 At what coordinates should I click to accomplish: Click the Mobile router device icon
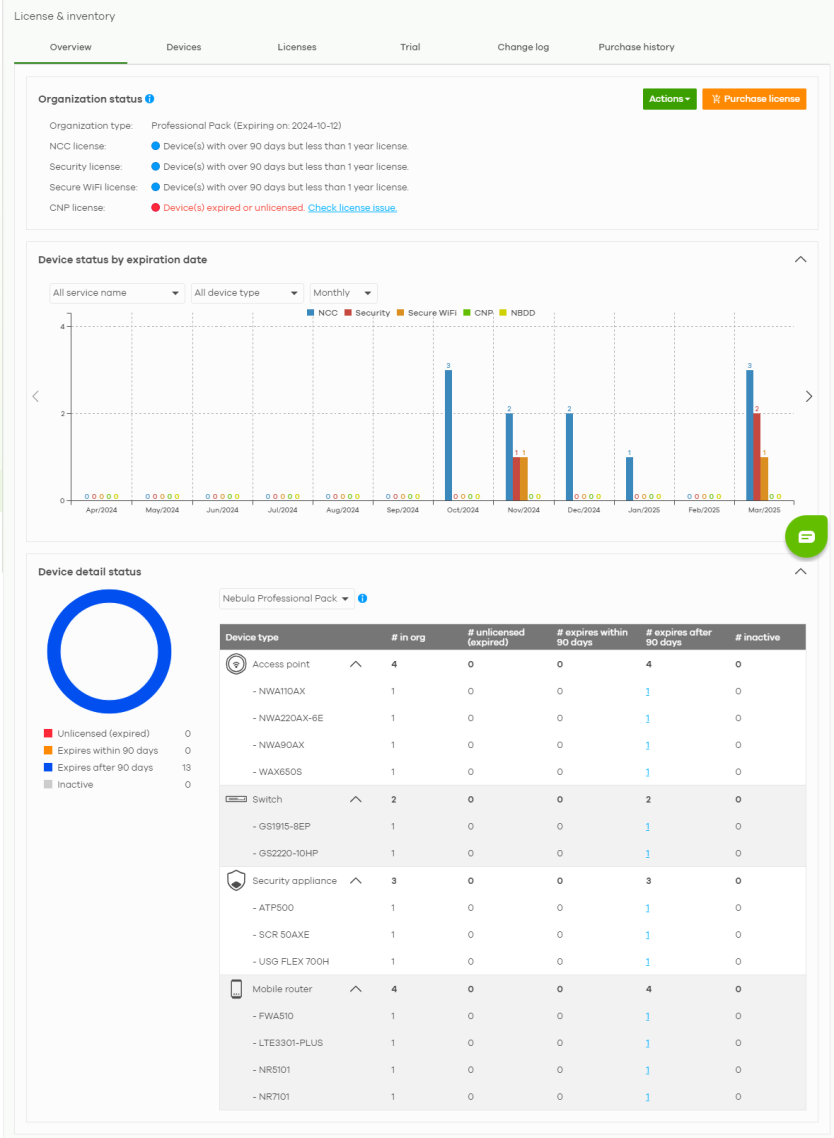click(236, 989)
